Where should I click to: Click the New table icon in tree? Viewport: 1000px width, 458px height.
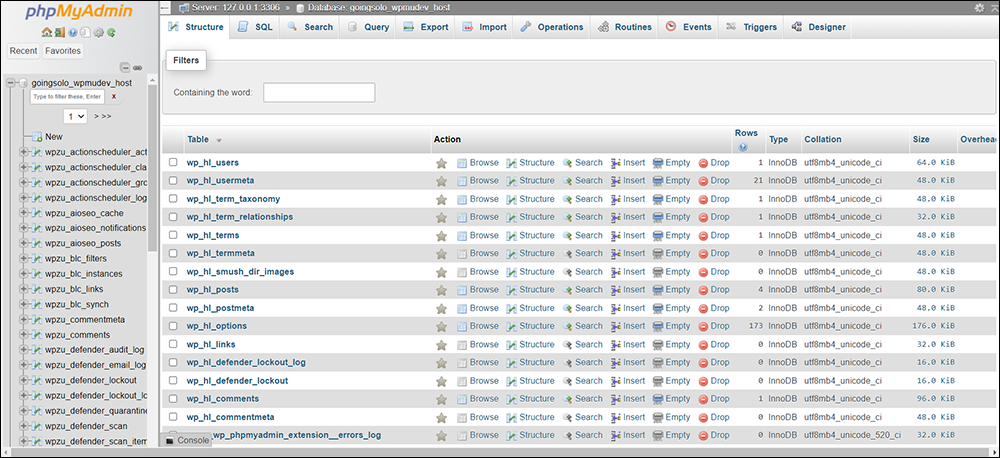tap(38, 137)
